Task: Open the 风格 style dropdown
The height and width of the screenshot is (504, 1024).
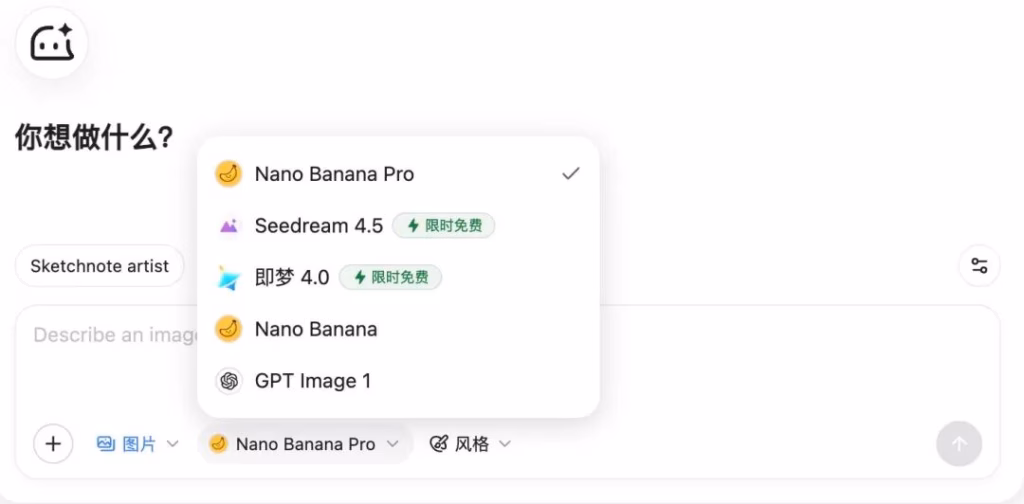Action: 470,444
